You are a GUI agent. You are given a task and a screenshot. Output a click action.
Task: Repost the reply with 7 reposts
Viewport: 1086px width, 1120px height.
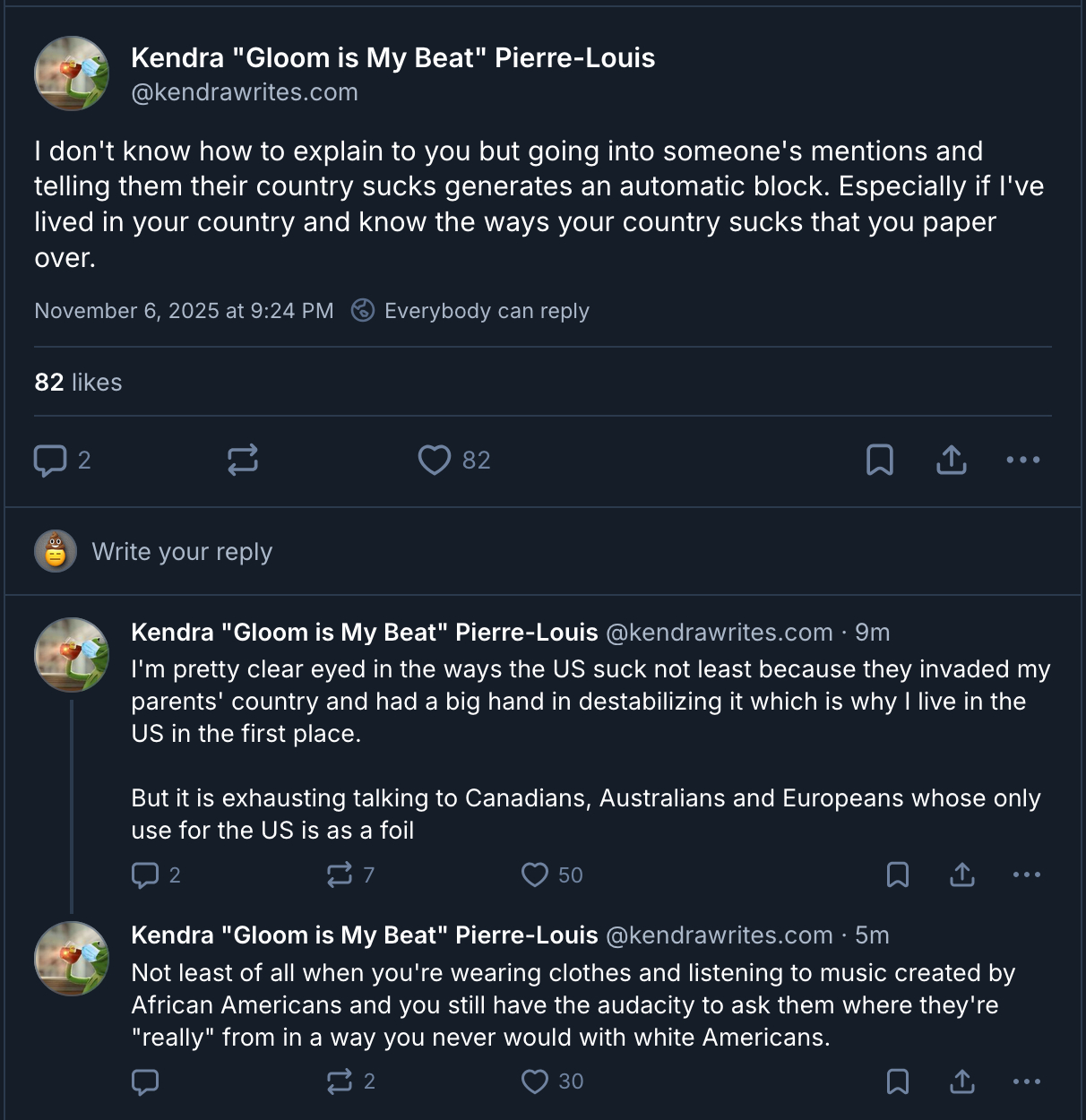[340, 874]
